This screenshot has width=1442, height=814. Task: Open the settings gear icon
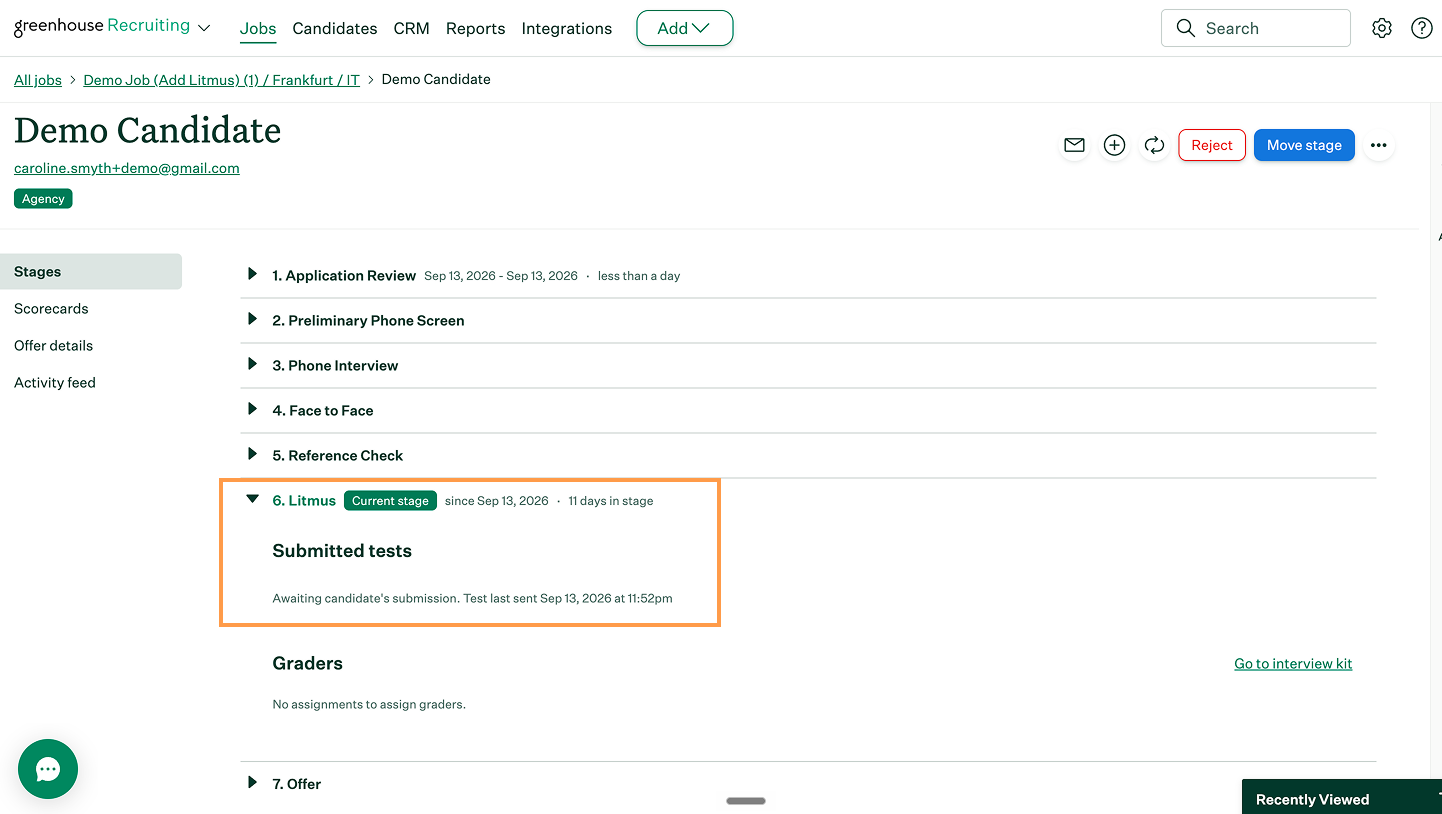[1382, 28]
